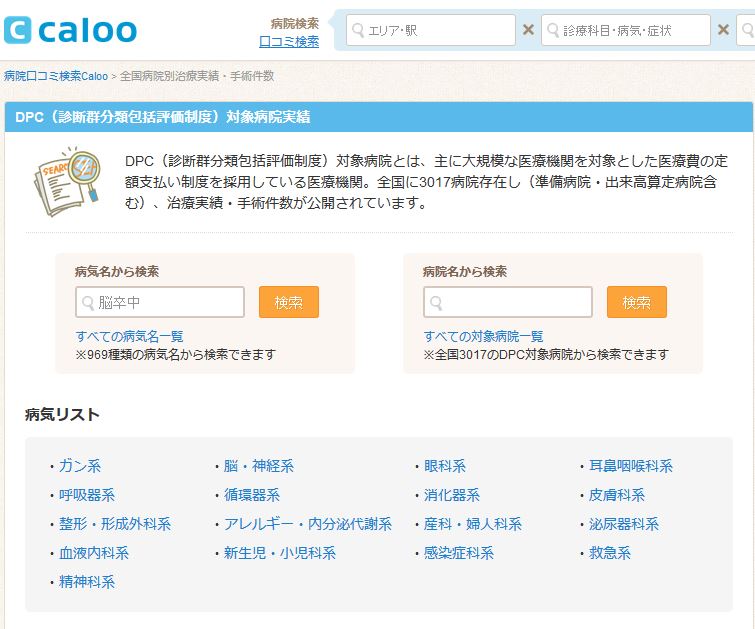Click the Caloo logo
Image resolution: width=755 pixels, height=629 pixels.
[x=70, y=30]
